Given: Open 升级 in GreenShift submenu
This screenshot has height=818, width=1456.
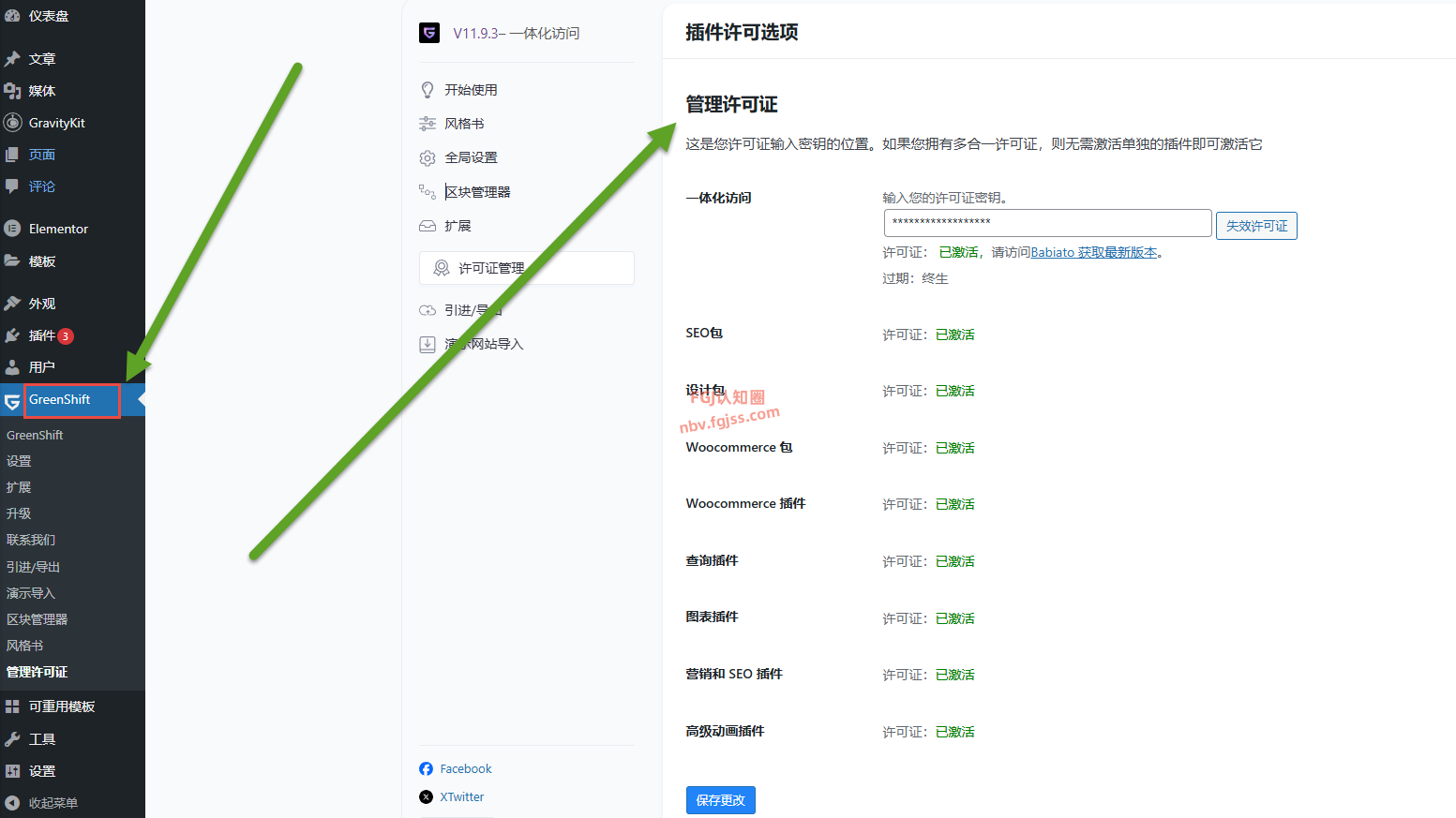Looking at the screenshot, I should pos(19,513).
